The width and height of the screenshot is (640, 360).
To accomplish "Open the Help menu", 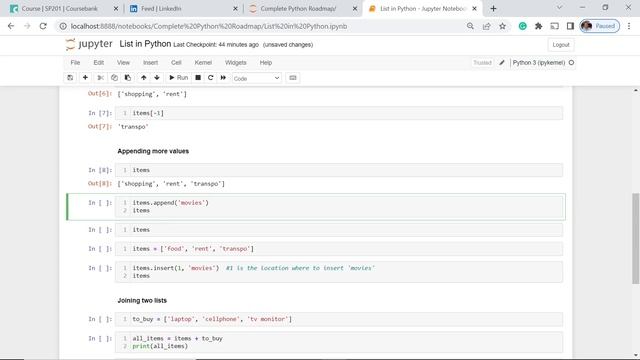I will coord(266,62).
